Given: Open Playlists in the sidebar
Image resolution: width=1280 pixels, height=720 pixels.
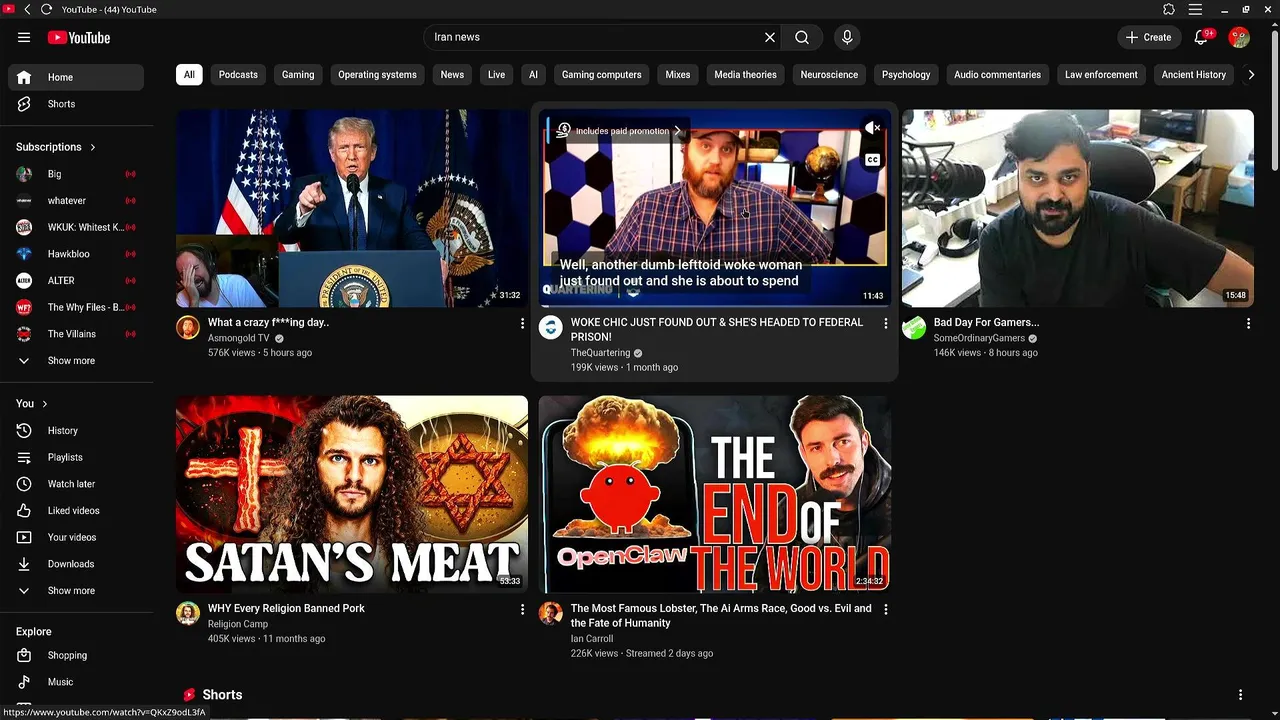Looking at the screenshot, I should [x=76, y=457].
